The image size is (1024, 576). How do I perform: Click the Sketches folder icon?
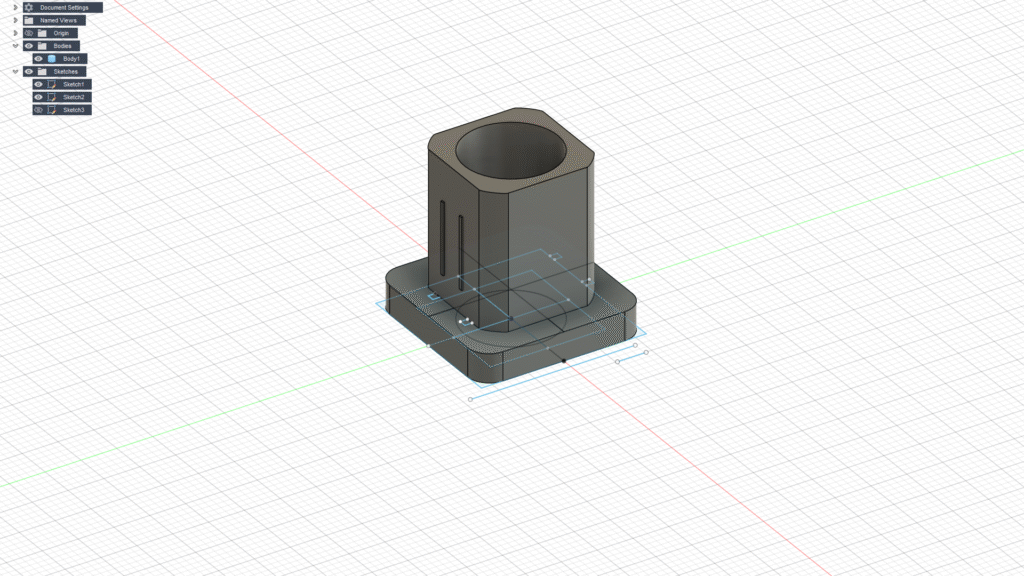(x=43, y=72)
